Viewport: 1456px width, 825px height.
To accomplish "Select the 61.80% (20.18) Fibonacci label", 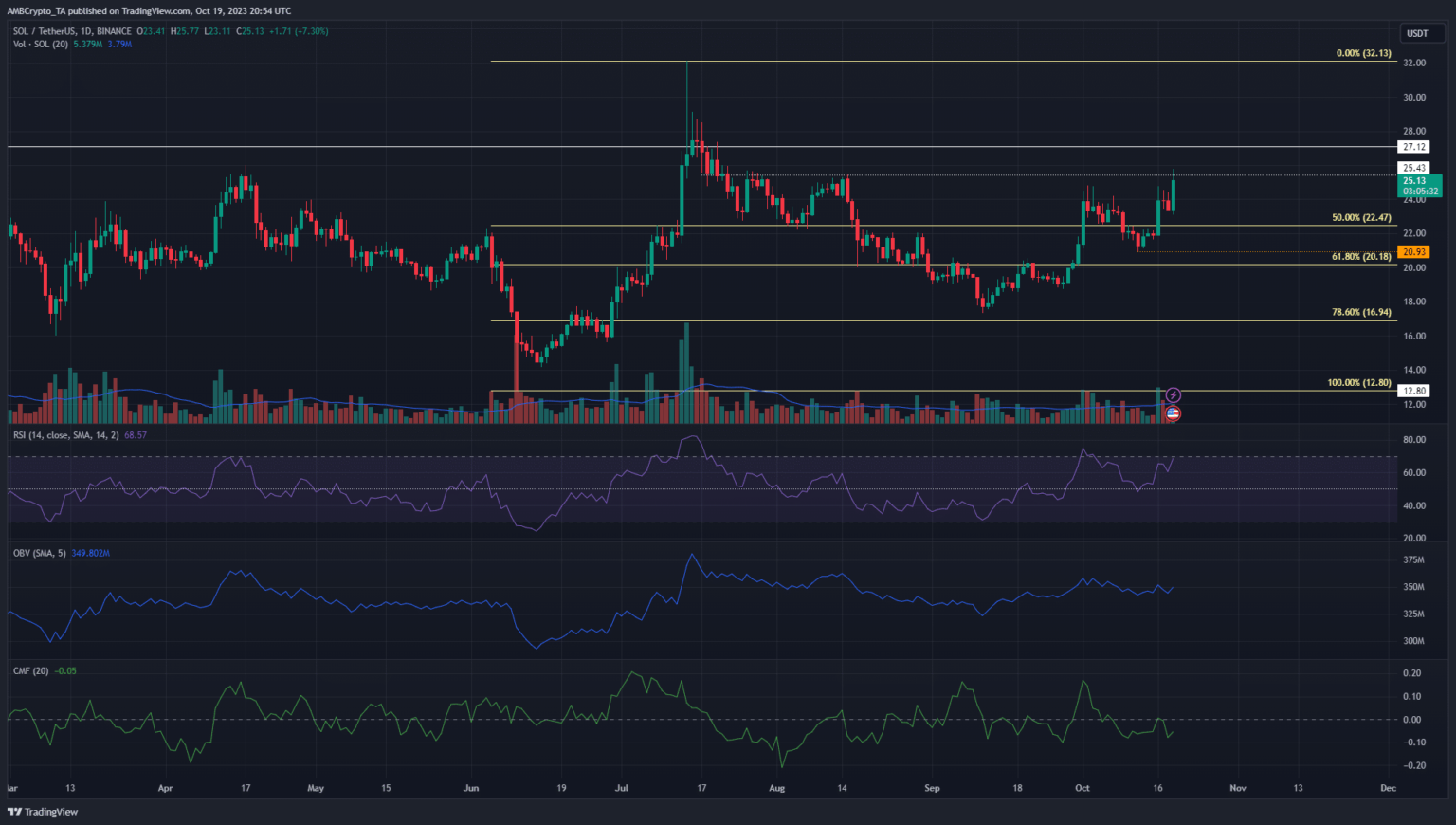I will [1361, 257].
